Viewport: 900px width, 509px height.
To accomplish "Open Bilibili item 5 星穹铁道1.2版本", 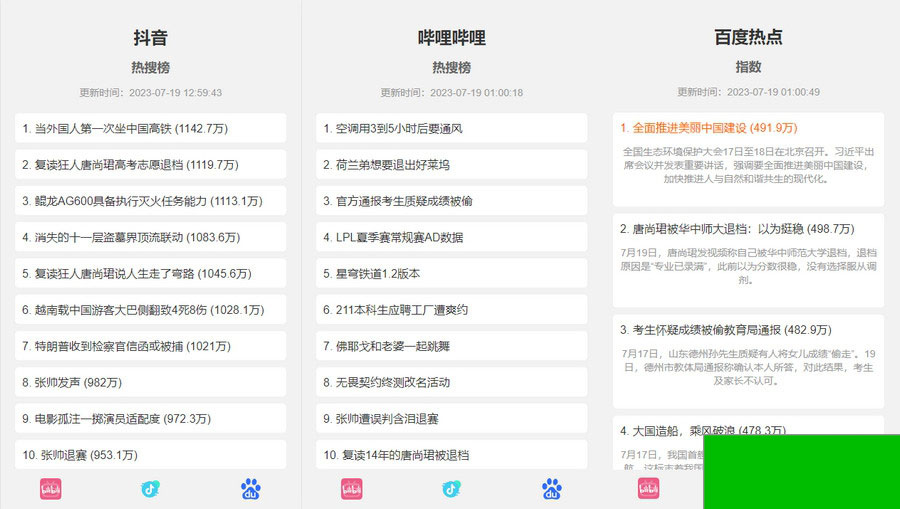I will click(x=450, y=273).
